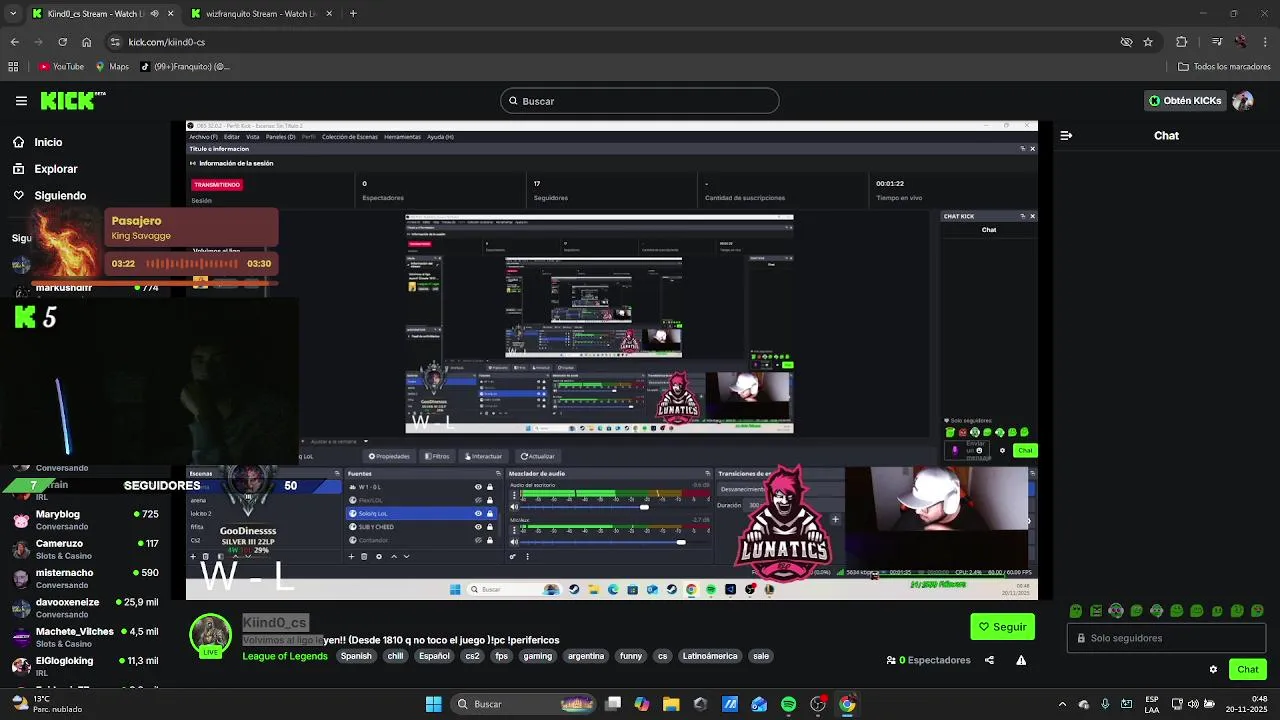Viewport: 1280px width, 720px height.
Task: Open the Maps bookmark
Action: (112, 67)
